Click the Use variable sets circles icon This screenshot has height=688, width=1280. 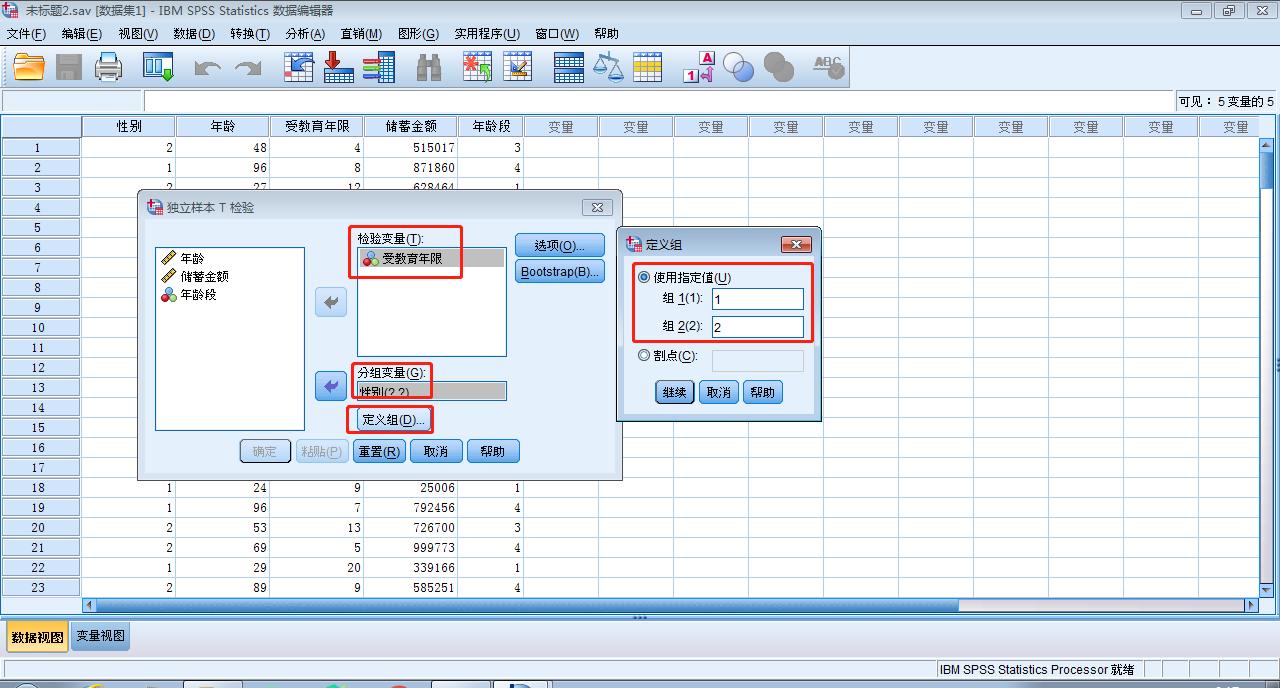739,67
